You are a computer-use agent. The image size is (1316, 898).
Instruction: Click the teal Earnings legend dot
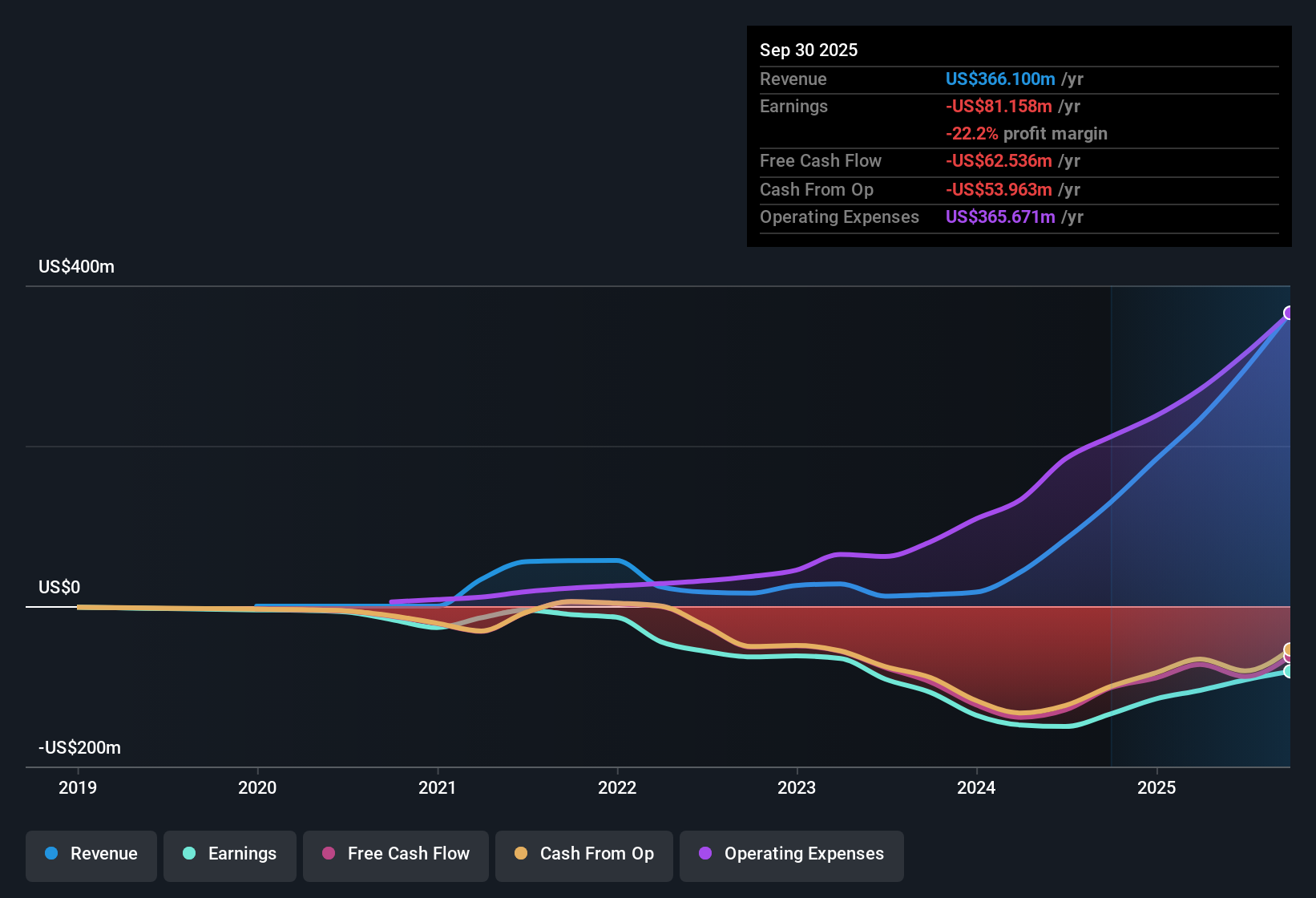(189, 854)
